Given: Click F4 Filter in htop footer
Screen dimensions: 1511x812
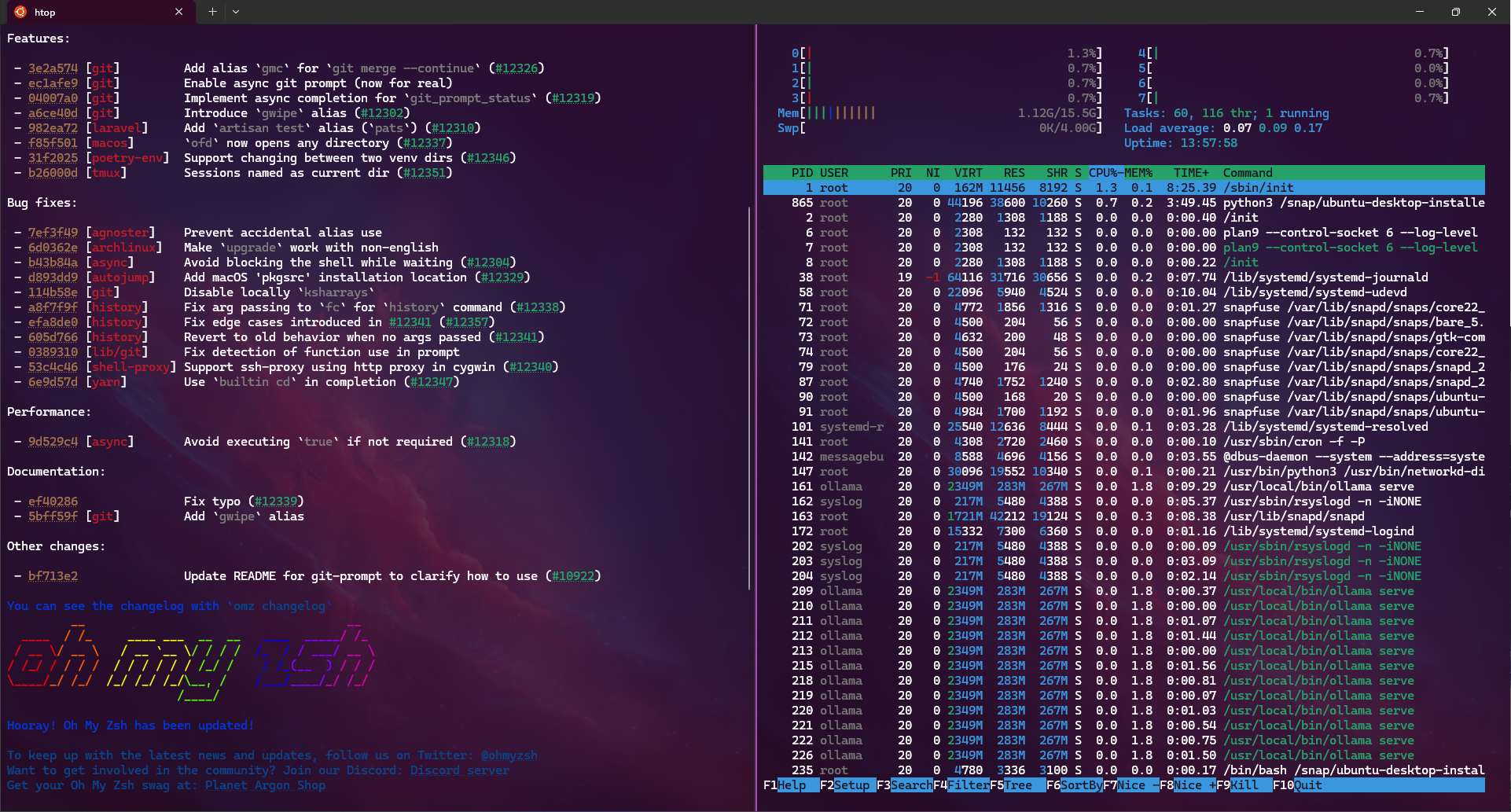Looking at the screenshot, I should click(x=961, y=785).
